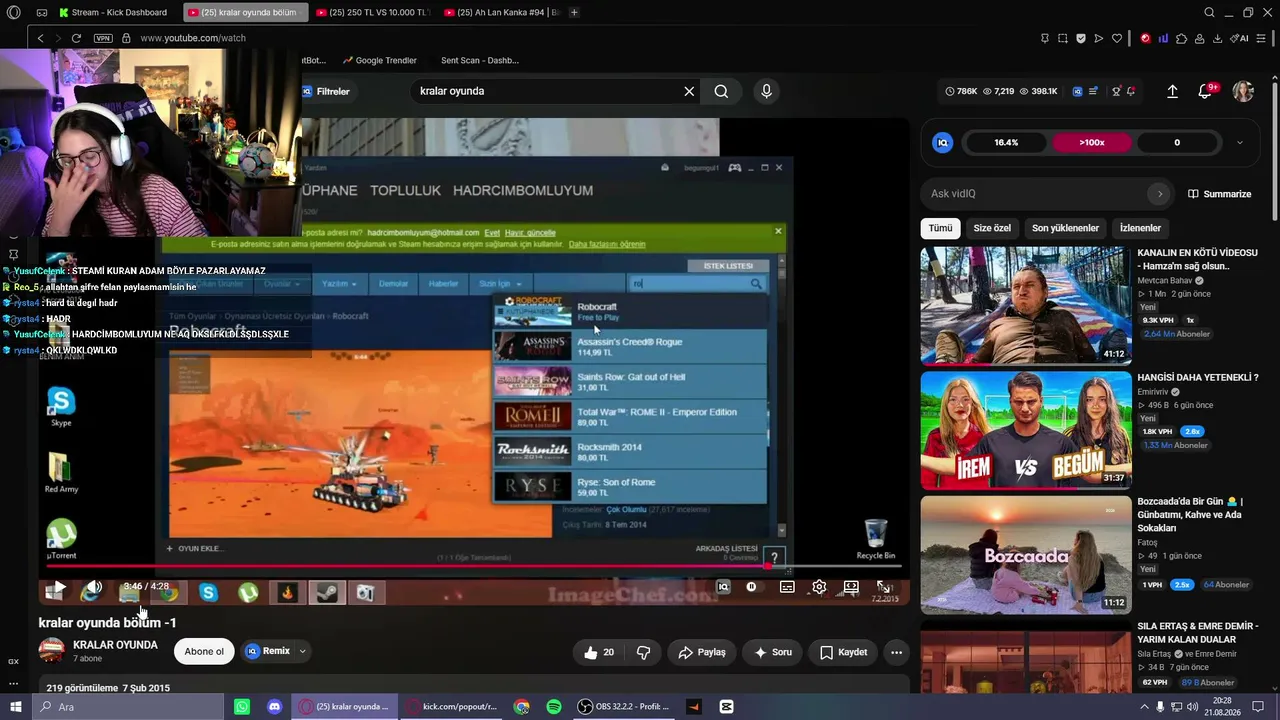Click the address bar URL
1280x720 pixels.
tap(193, 38)
